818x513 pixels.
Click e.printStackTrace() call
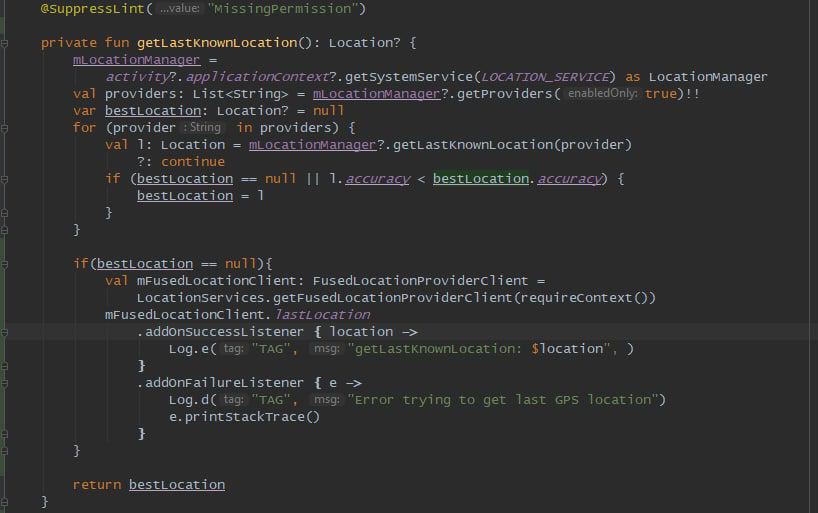point(244,417)
